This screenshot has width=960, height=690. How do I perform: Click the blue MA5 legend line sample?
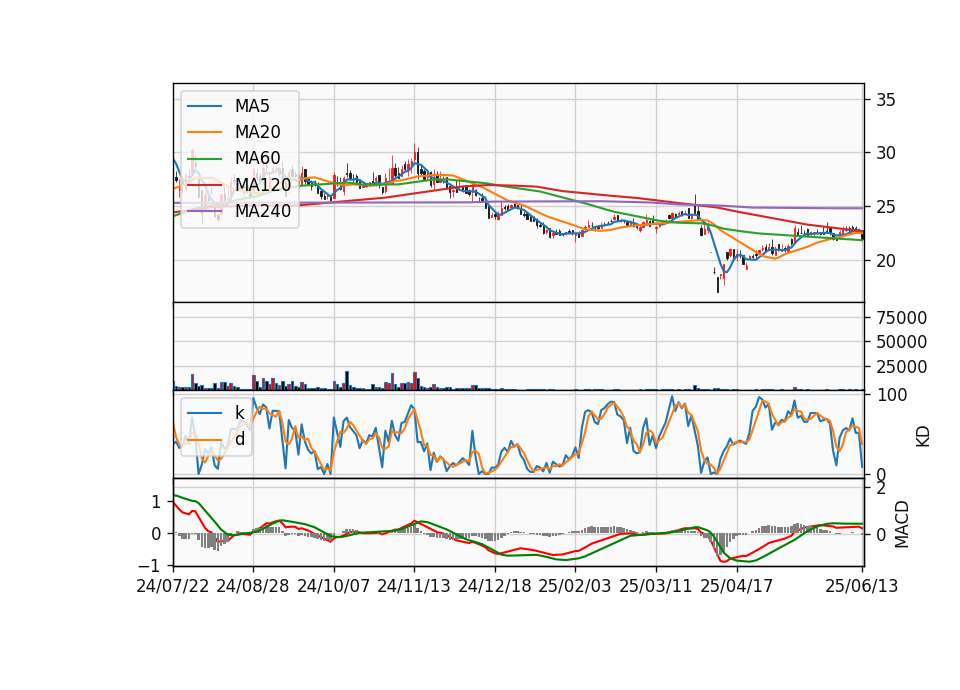(204, 107)
